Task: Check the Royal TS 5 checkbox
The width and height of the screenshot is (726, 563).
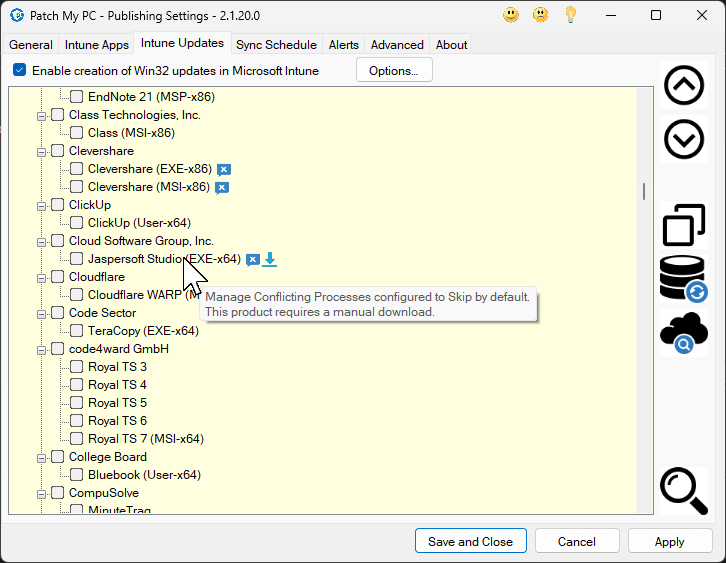Action: [x=76, y=402]
